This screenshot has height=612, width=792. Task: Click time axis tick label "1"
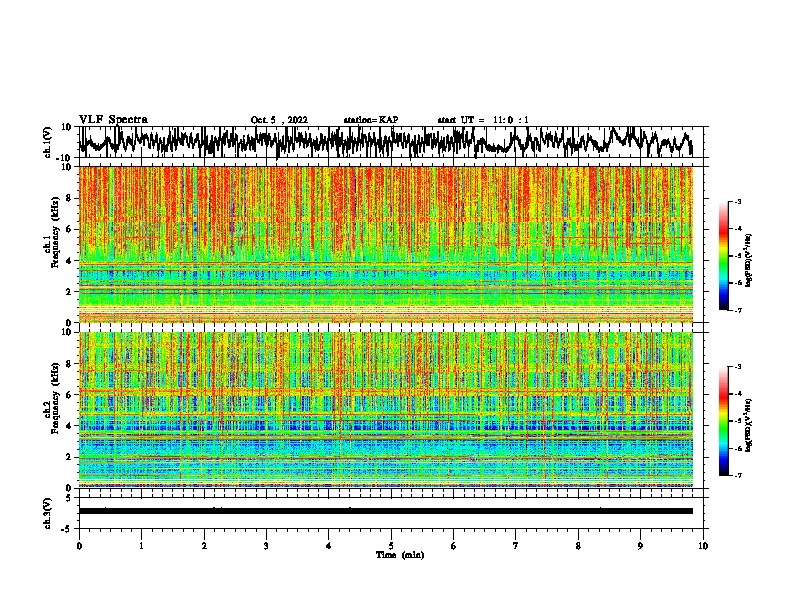(x=141, y=546)
